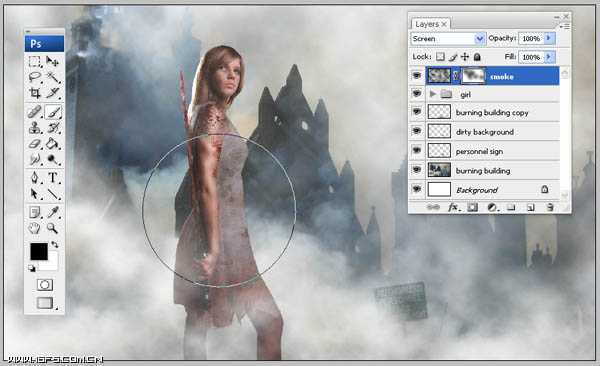Select the Paint Bucket tool

(53, 144)
